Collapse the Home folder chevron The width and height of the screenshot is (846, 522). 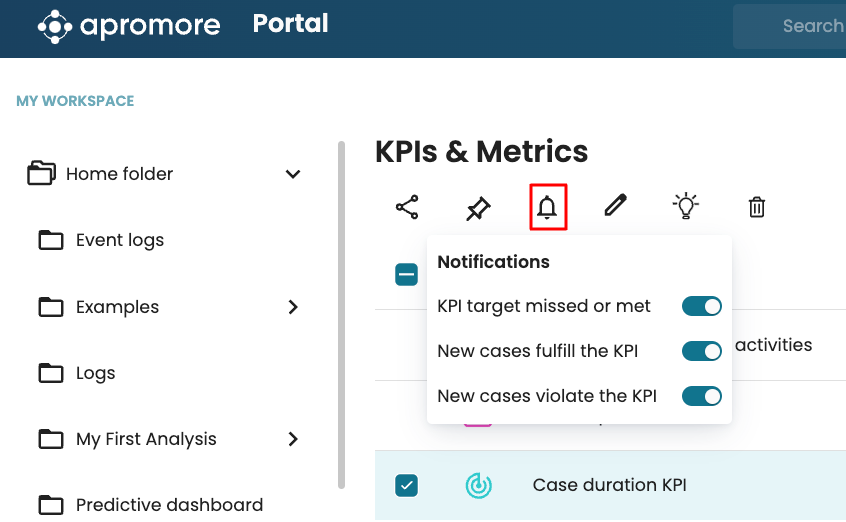pos(293,174)
